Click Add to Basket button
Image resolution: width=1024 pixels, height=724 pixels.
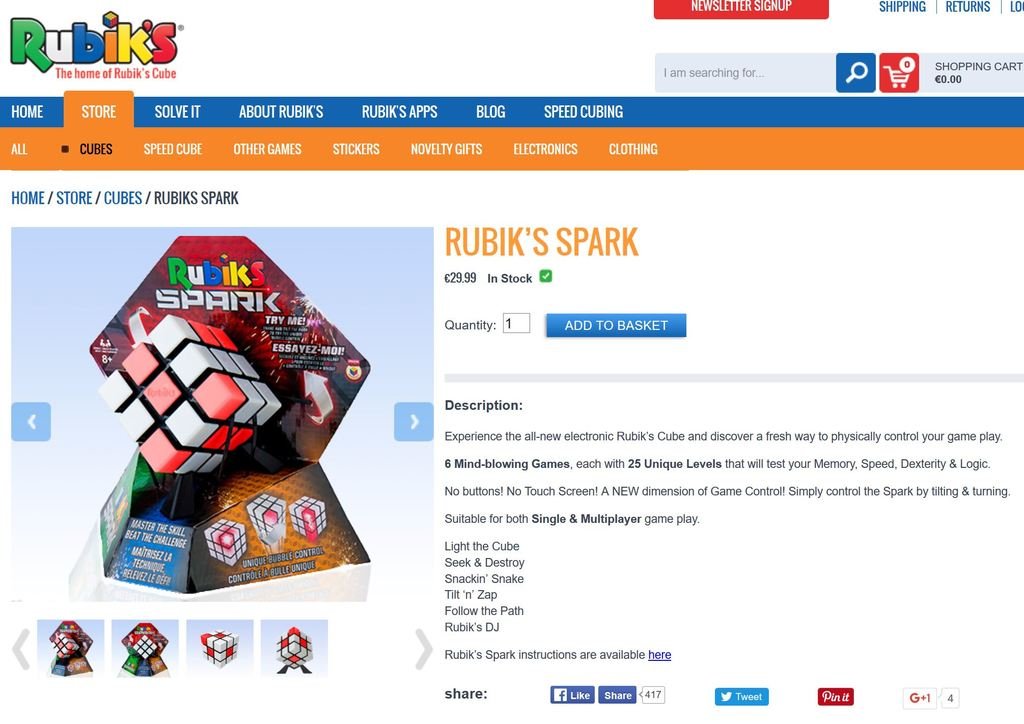tap(616, 325)
